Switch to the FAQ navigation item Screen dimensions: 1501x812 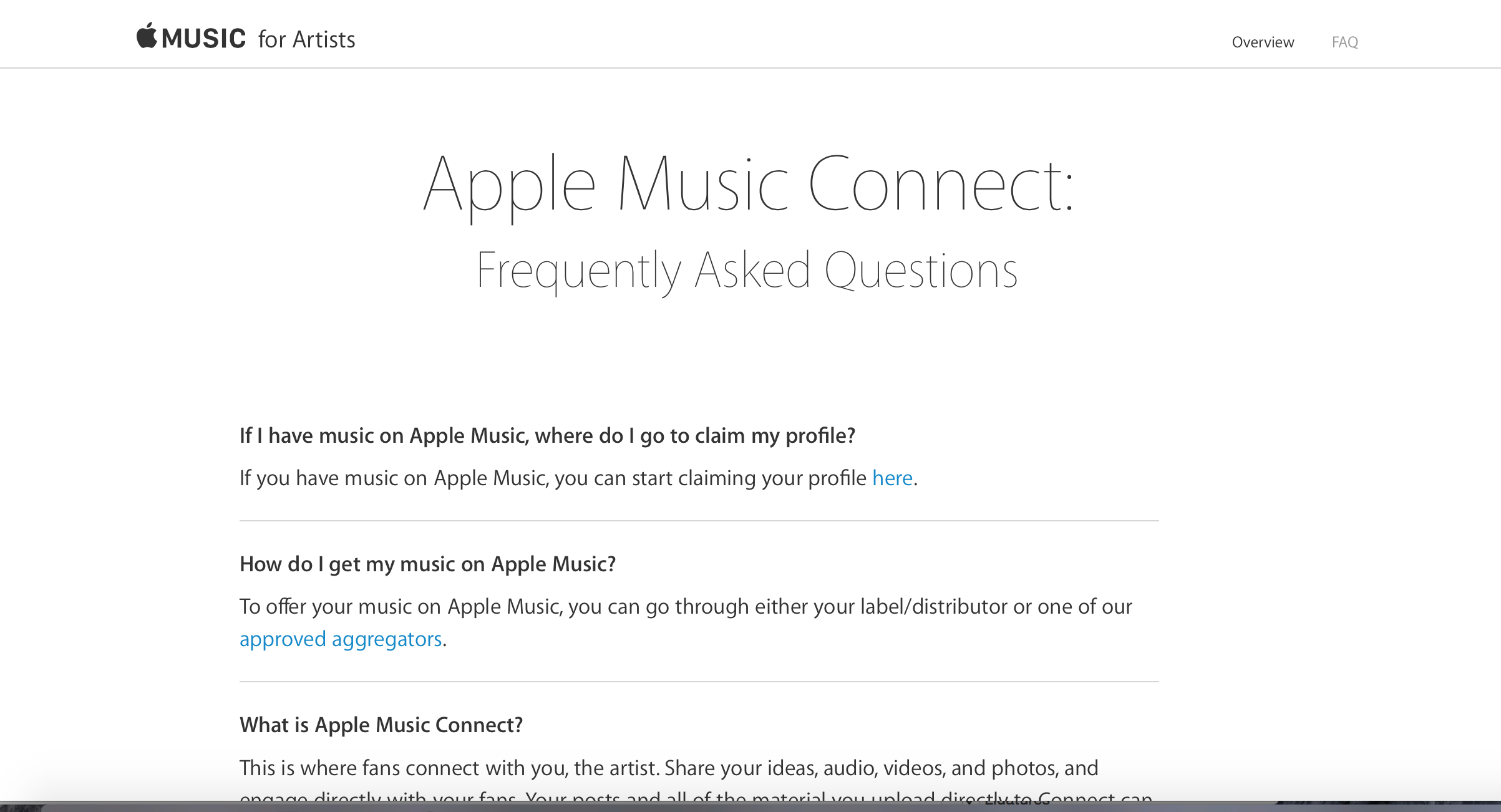click(x=1344, y=42)
